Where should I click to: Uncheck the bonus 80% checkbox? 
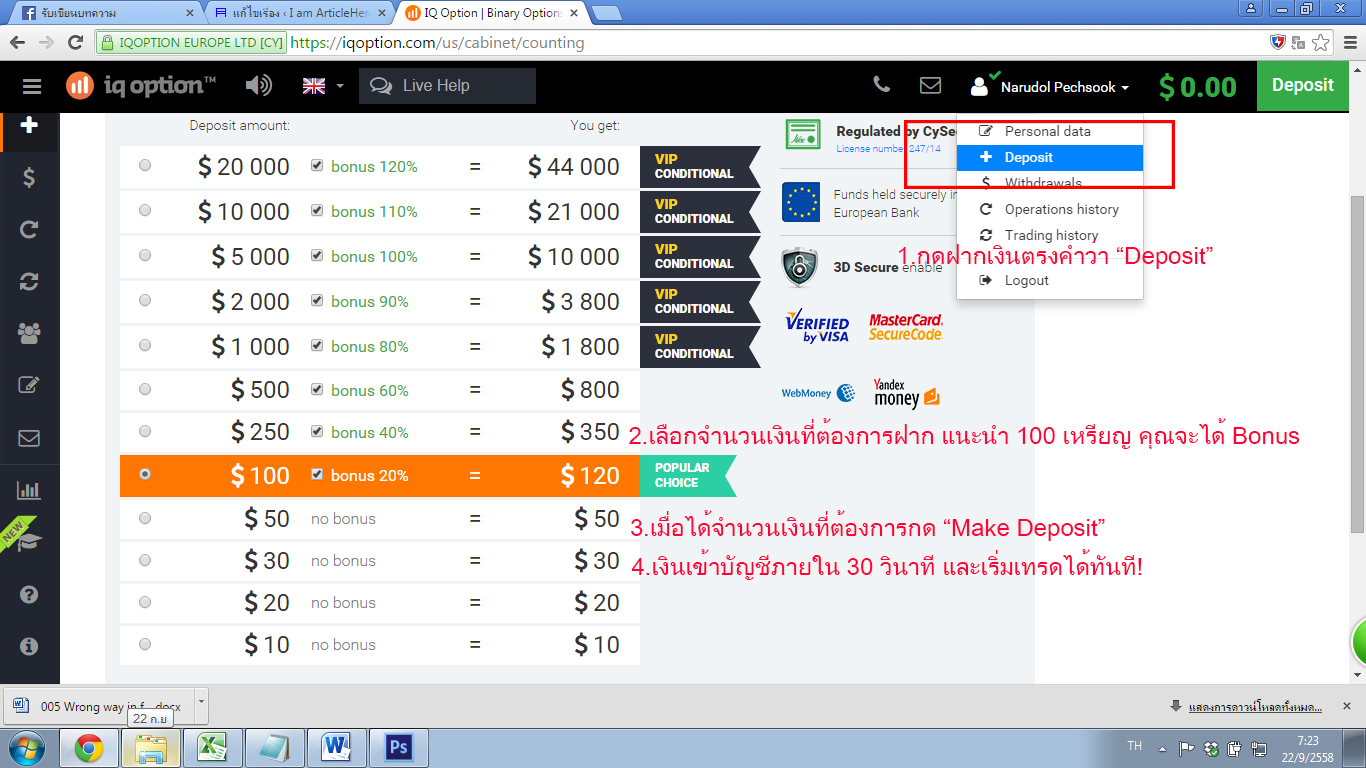[x=317, y=345]
